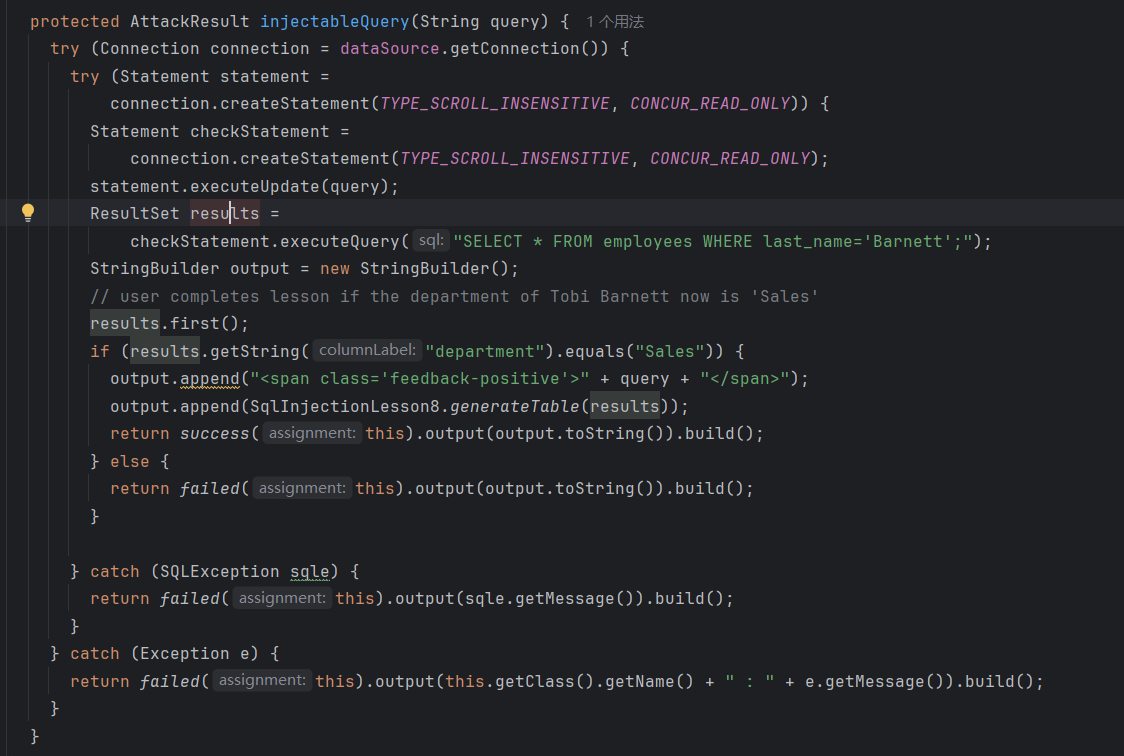Click the "assignment:" hint in the SQLException catch block
1124x756 pixels.
coord(282,598)
